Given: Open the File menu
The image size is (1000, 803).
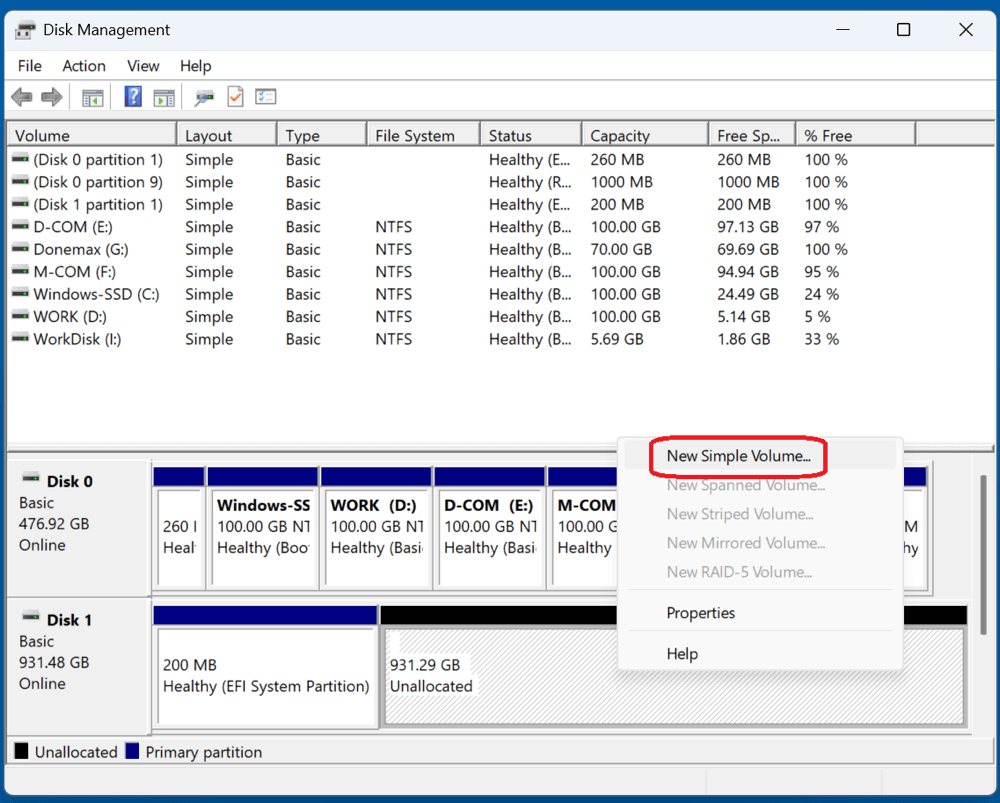Looking at the screenshot, I should click(x=29, y=66).
